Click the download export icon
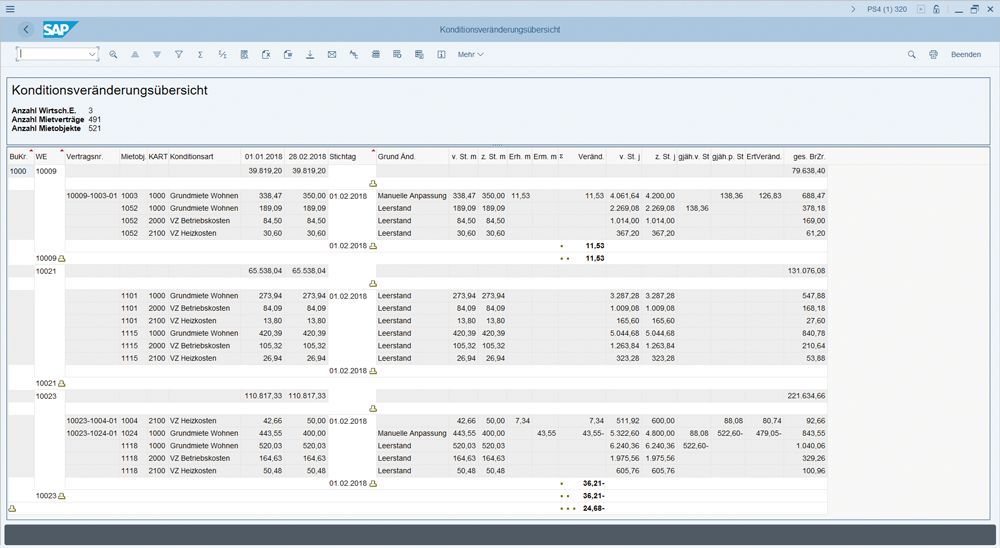Image resolution: width=1000 pixels, height=548 pixels. [x=309, y=54]
